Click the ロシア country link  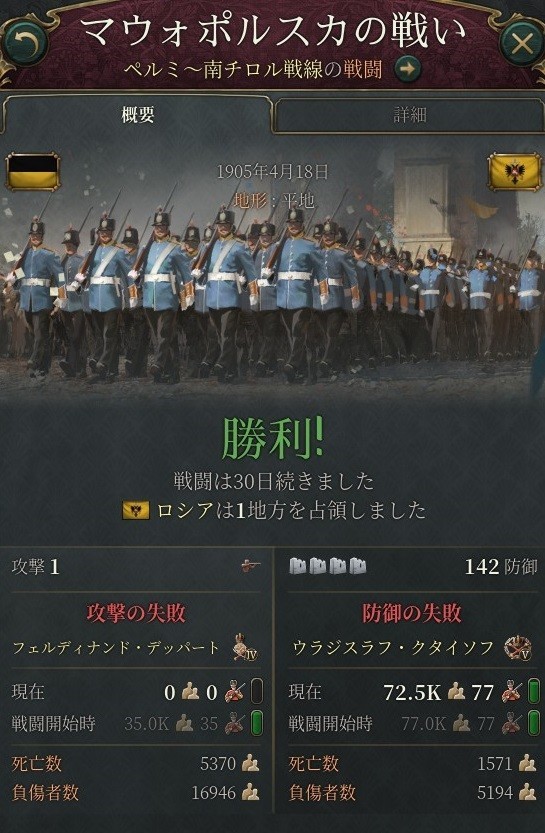click(185, 511)
